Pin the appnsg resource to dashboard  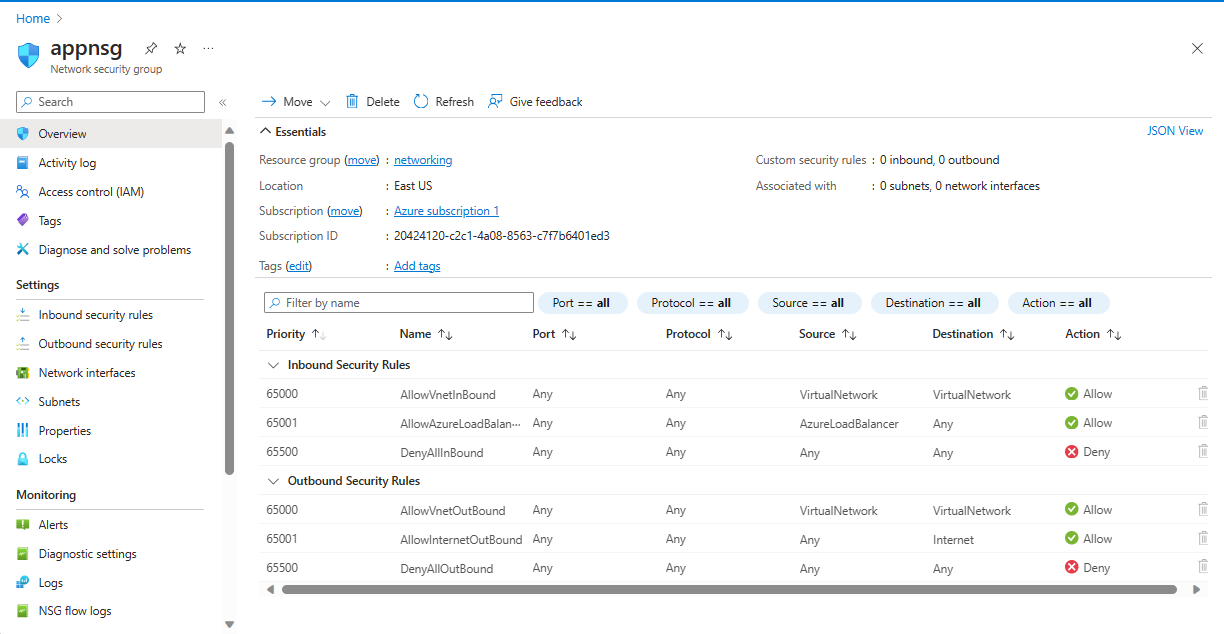[151, 48]
